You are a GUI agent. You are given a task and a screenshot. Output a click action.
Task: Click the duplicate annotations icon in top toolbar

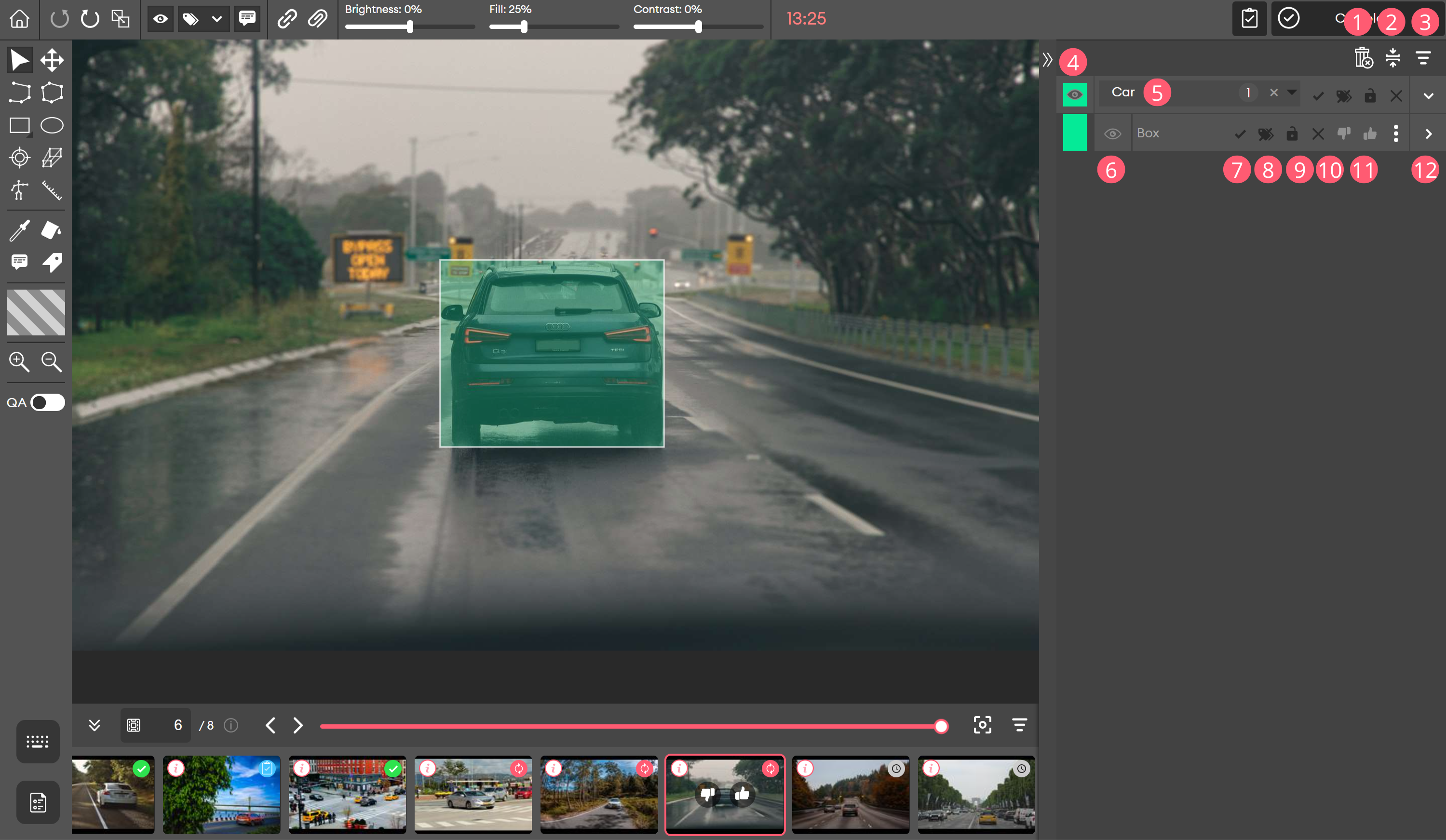coord(121,19)
